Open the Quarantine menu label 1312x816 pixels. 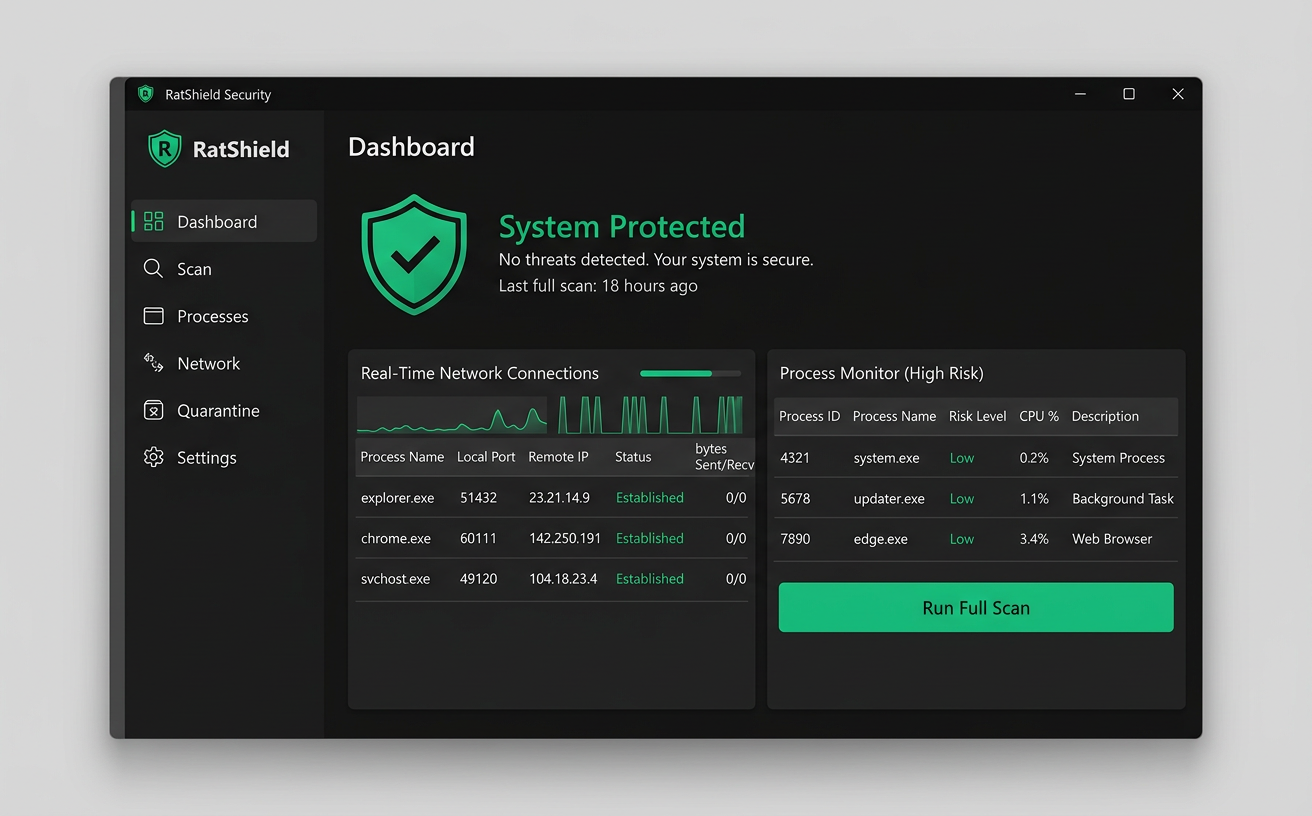click(218, 410)
